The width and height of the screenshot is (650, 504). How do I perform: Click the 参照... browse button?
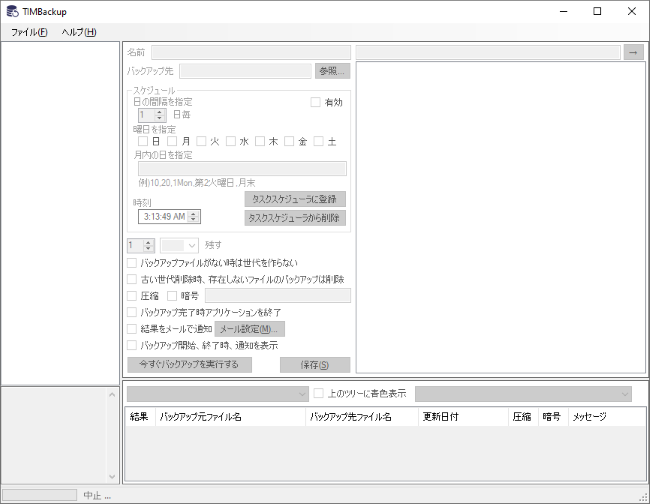tap(332, 71)
